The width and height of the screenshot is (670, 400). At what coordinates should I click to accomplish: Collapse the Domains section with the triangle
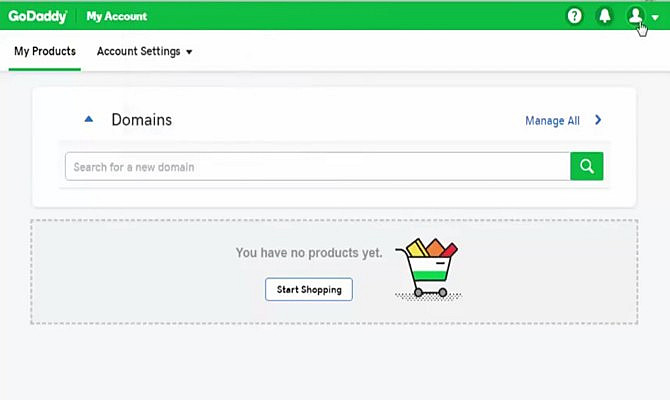(89, 120)
